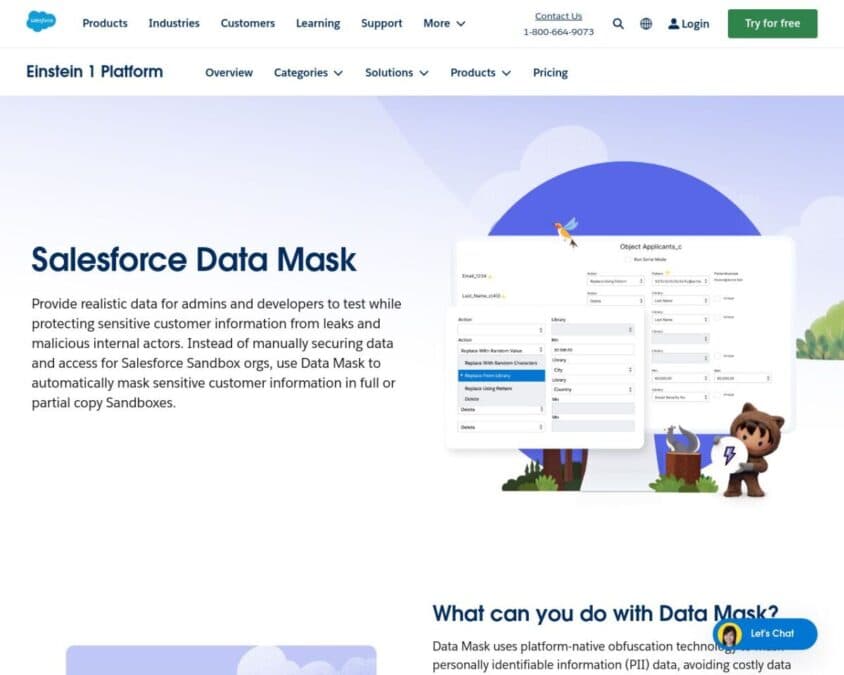Expand the Categories dropdown

(308, 73)
